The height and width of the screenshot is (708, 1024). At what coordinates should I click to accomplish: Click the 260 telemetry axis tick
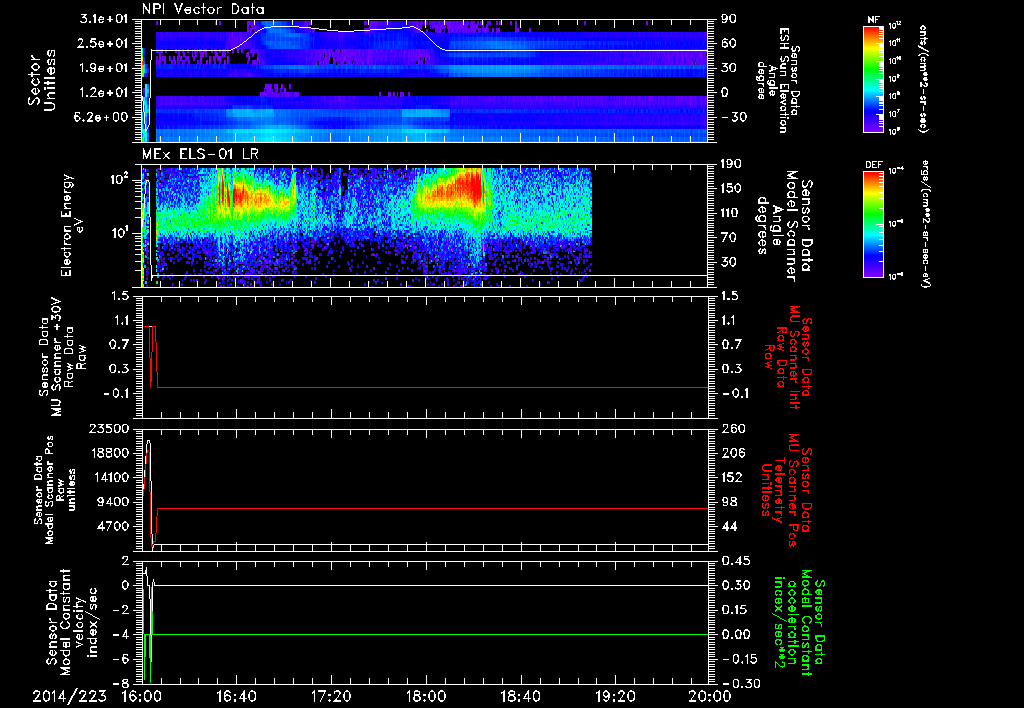point(734,429)
